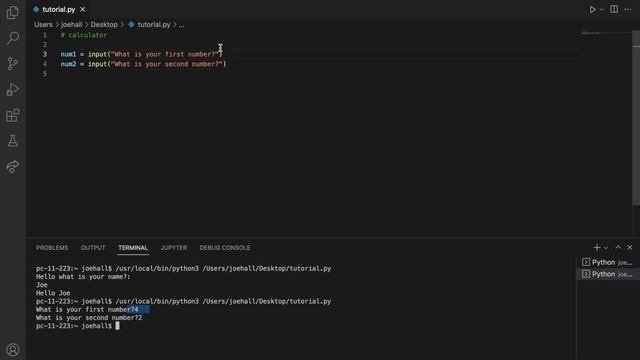Click line number 5 in gutter

click(x=45, y=73)
